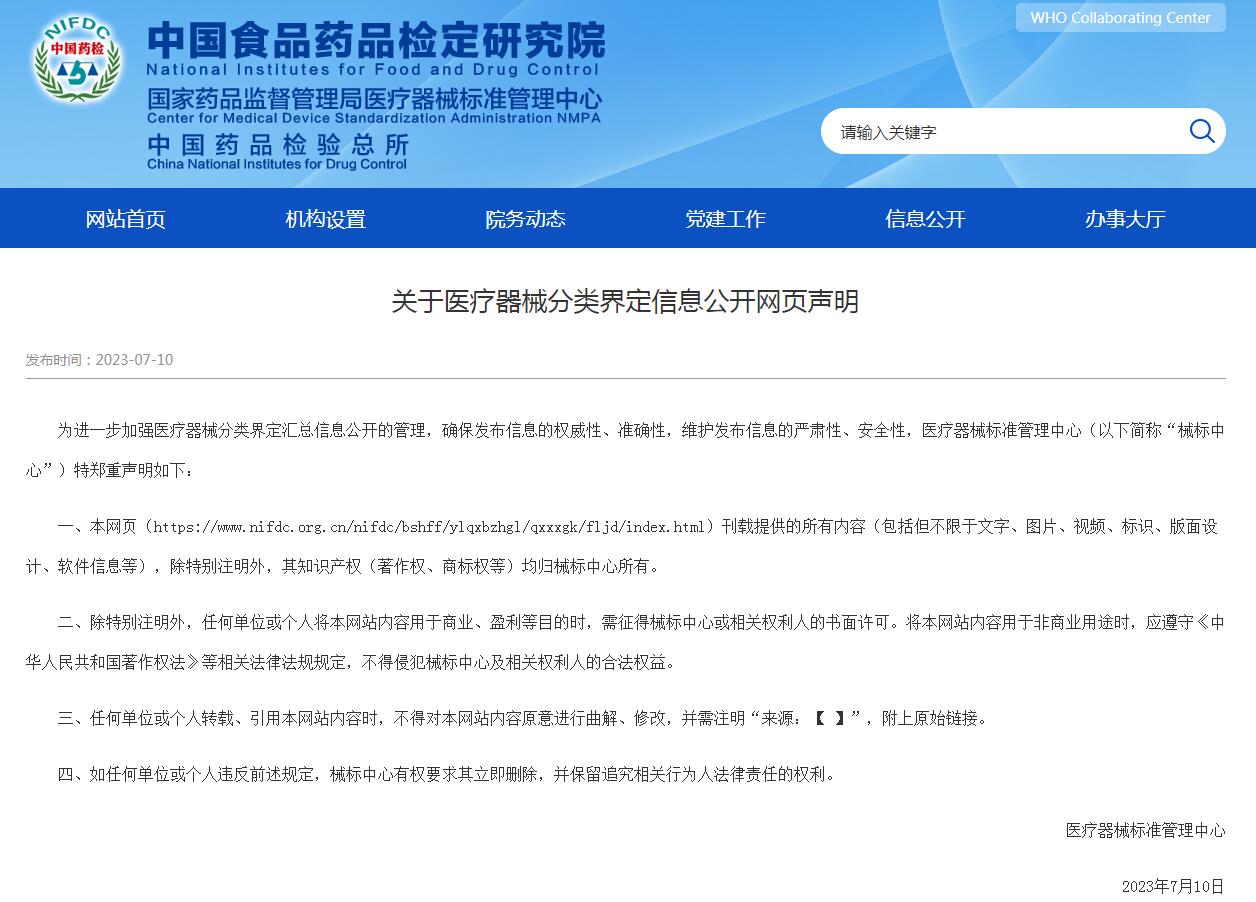Screen dimensions: 1256x902
Task: Open the 党建工作 navigation item
Action: pyautogui.click(x=725, y=219)
